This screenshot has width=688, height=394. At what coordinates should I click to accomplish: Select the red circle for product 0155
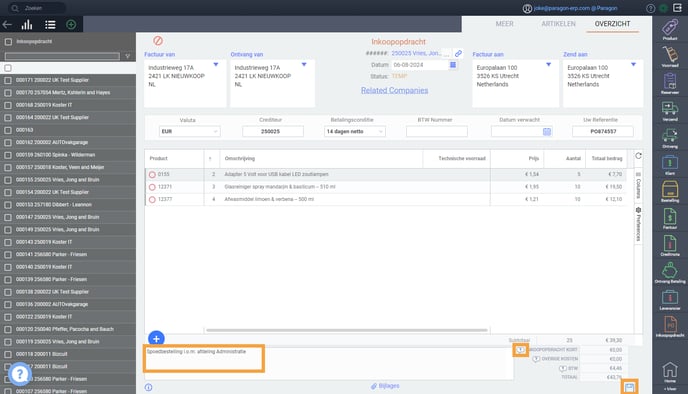(152, 175)
